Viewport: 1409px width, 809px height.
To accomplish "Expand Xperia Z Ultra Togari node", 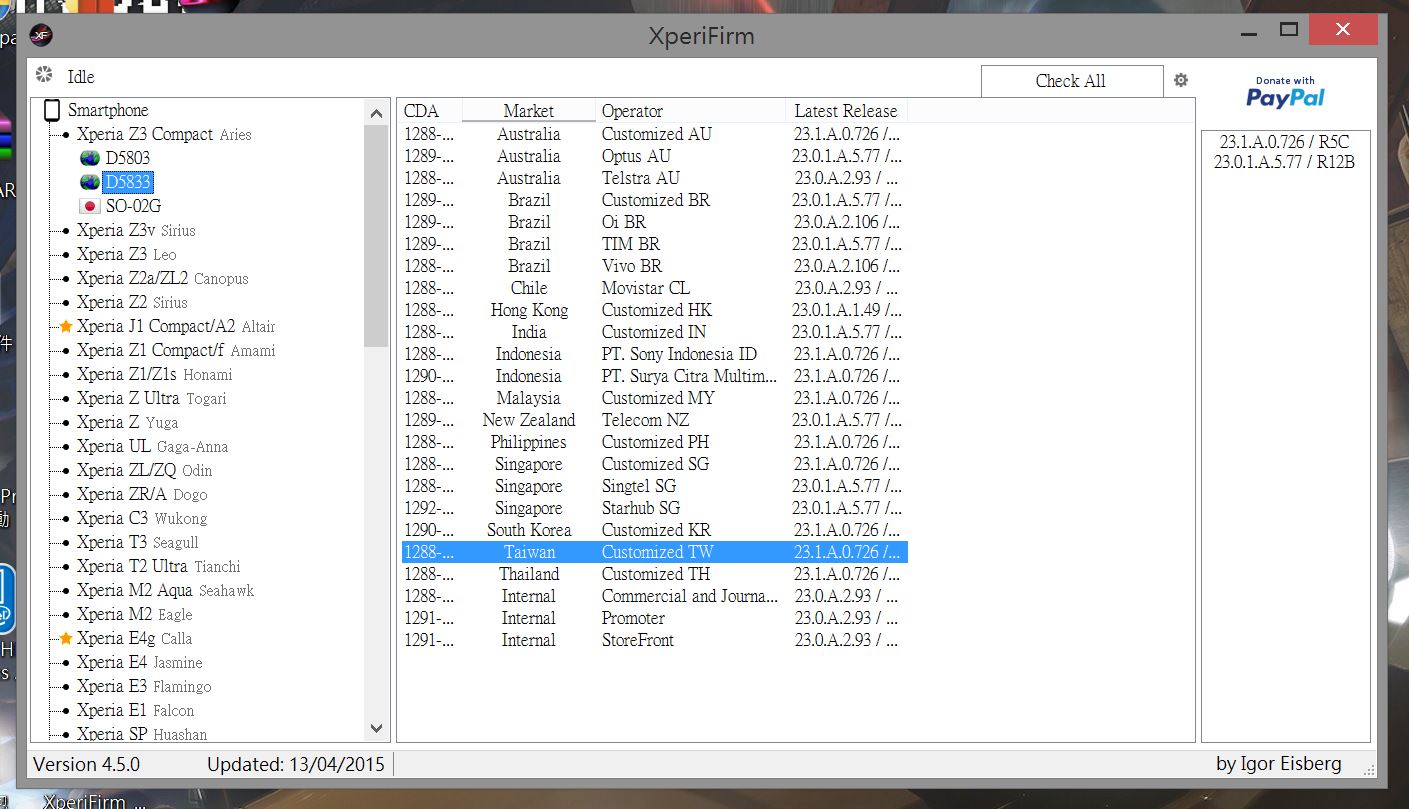I will pos(66,399).
